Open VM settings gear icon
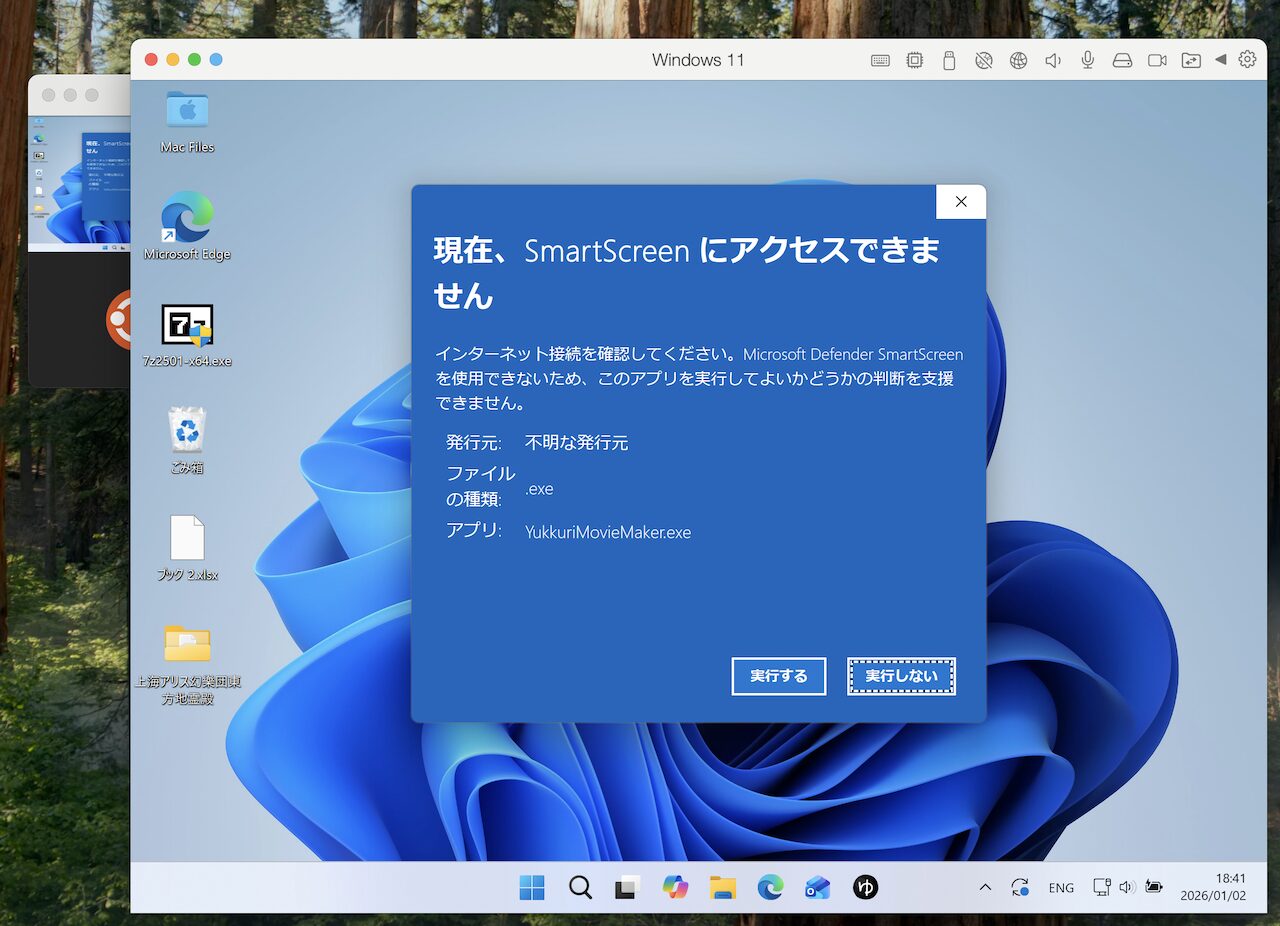 click(1247, 59)
